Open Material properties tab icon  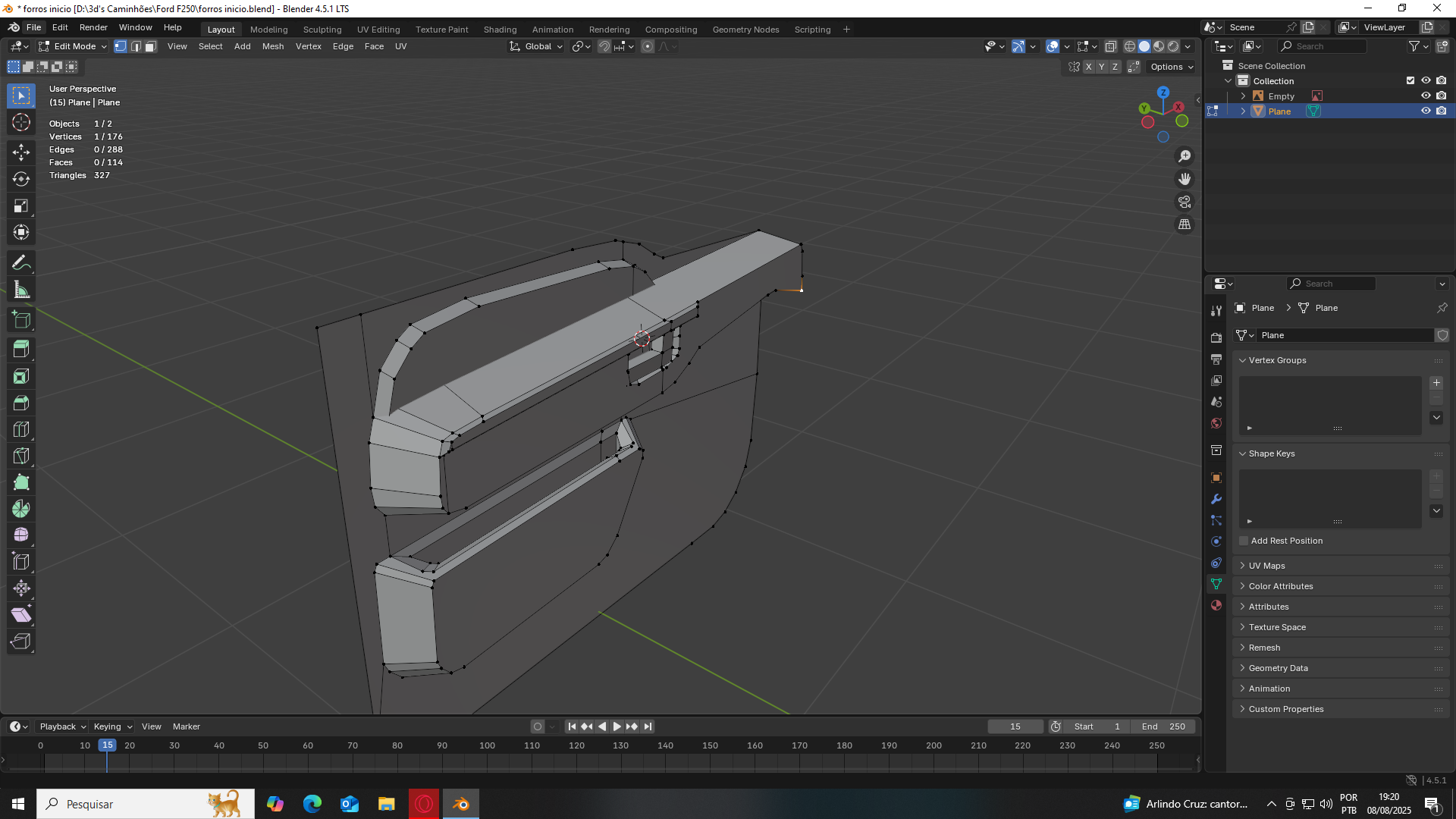[x=1216, y=605]
